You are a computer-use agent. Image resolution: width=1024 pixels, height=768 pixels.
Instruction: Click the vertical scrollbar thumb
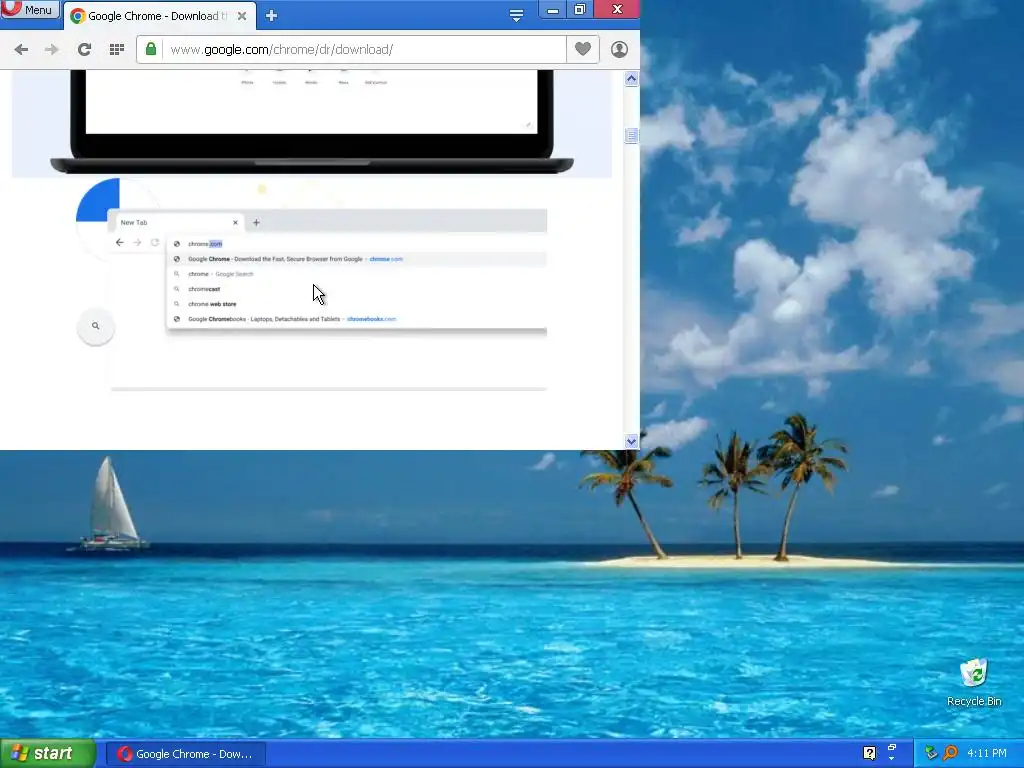pyautogui.click(x=631, y=136)
